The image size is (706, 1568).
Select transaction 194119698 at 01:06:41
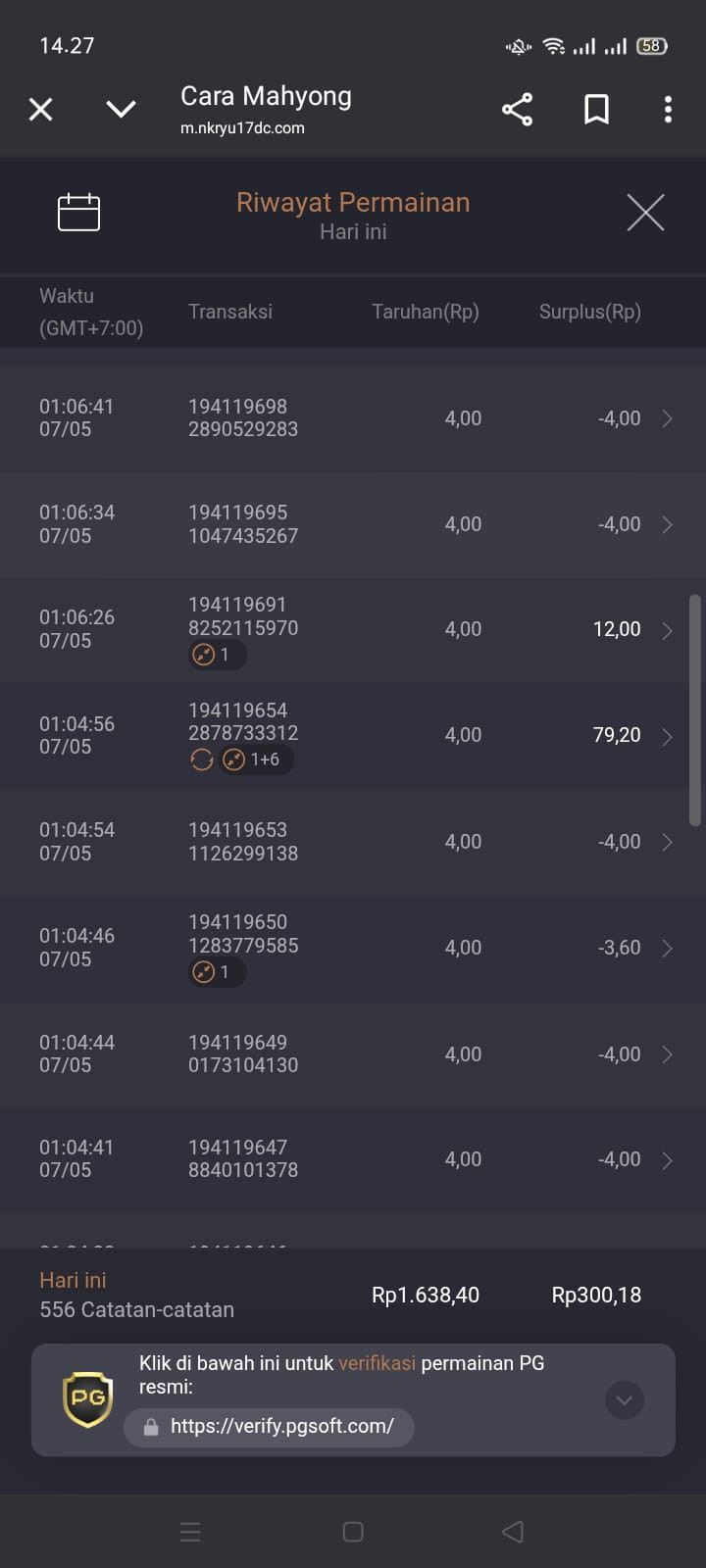[353, 418]
